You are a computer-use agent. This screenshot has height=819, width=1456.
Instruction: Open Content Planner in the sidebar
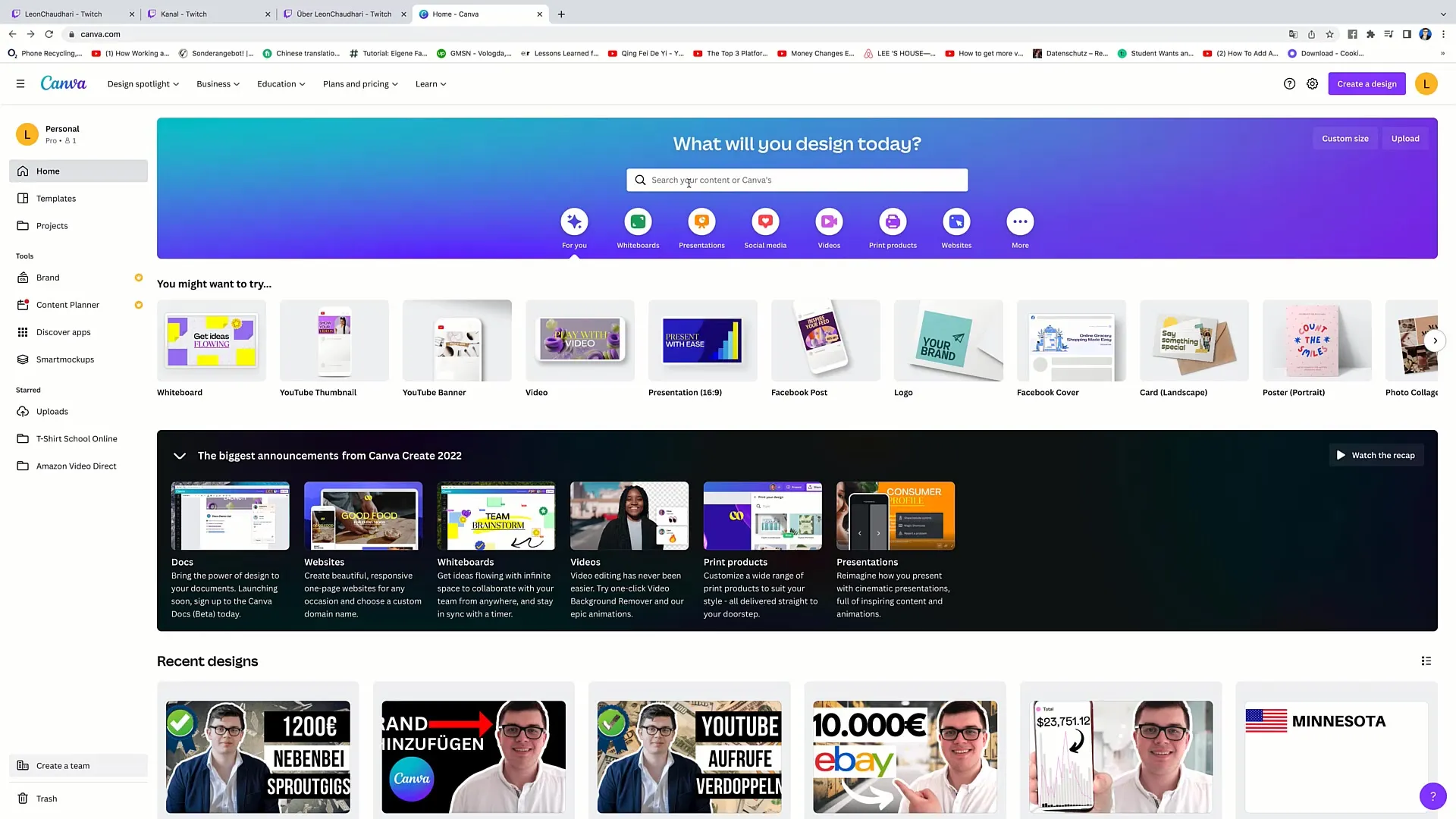click(x=78, y=305)
